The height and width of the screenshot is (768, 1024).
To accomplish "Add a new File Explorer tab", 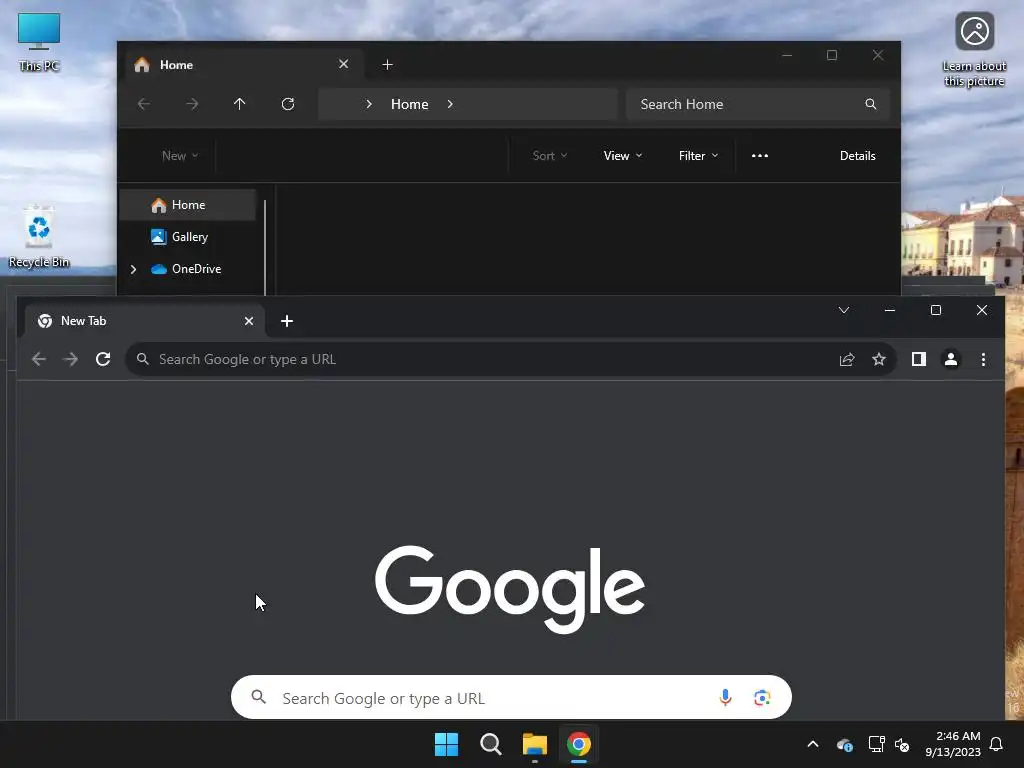I will pyautogui.click(x=387, y=65).
